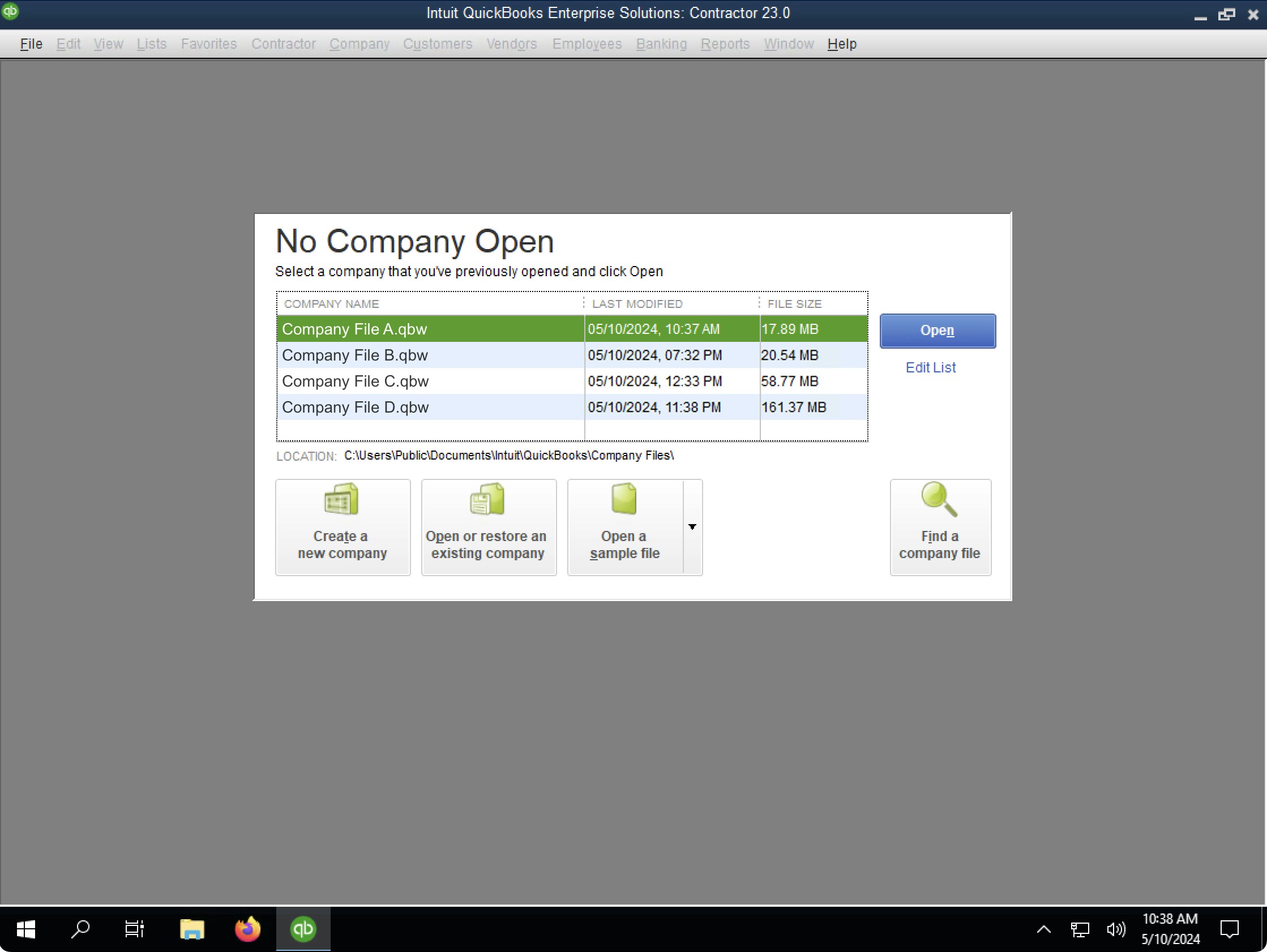Select Company File C.qbw row
Viewport: 1267px width, 952px height.
(572, 381)
